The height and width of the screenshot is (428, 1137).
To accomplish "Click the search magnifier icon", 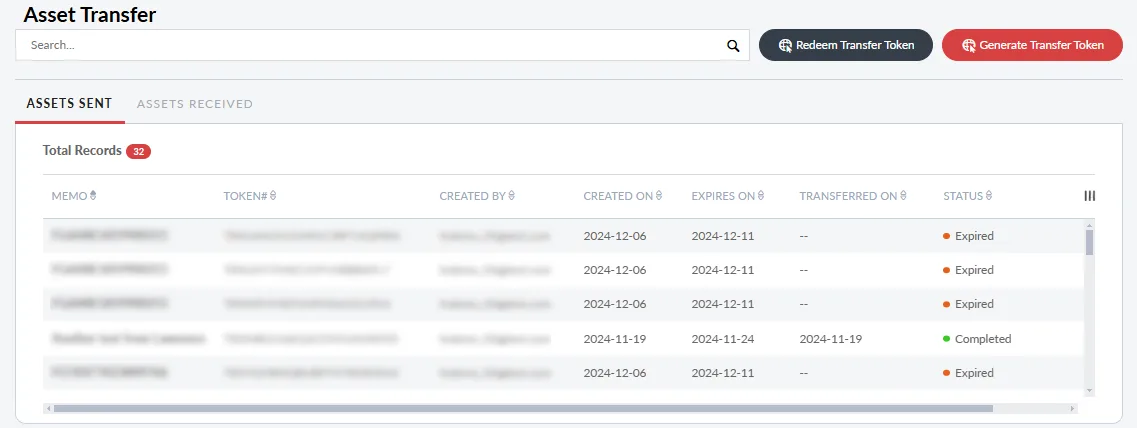I will click(x=732, y=45).
